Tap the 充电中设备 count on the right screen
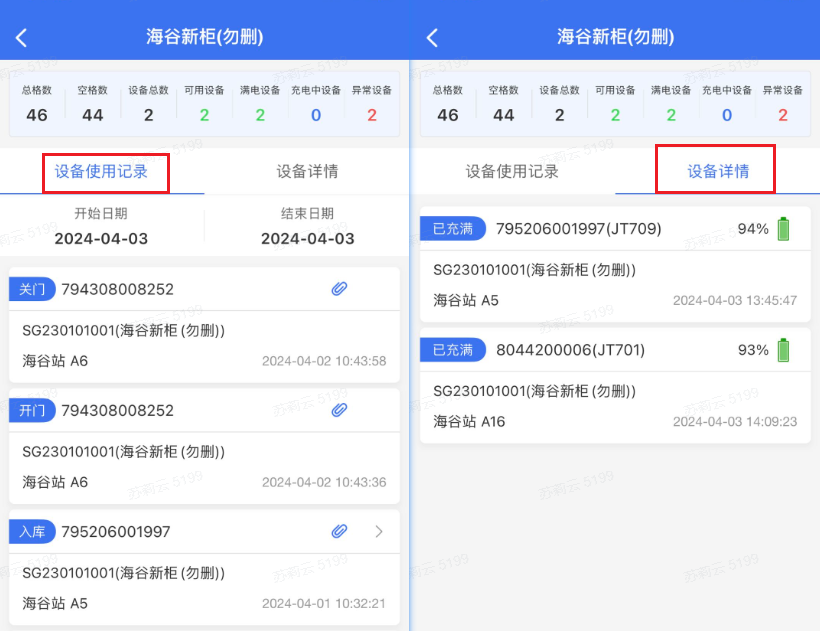820x631 pixels. coord(726,114)
